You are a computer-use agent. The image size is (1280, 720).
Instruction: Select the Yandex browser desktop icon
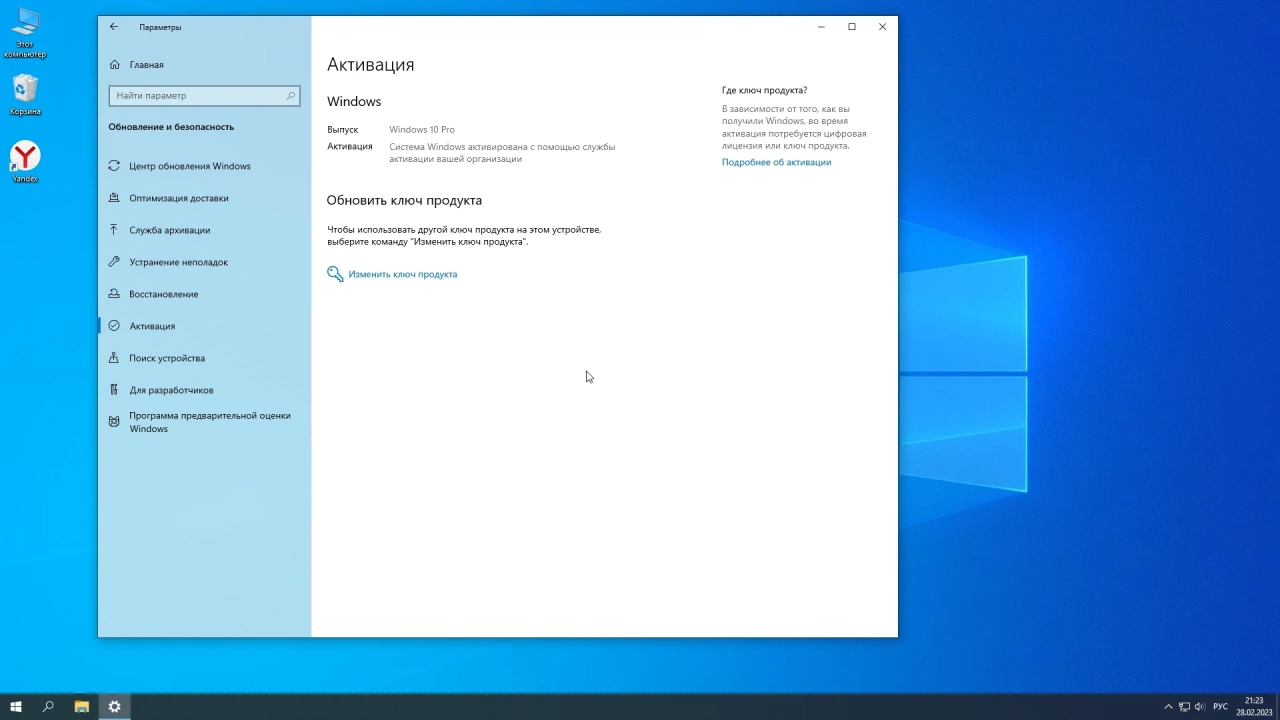(25, 162)
